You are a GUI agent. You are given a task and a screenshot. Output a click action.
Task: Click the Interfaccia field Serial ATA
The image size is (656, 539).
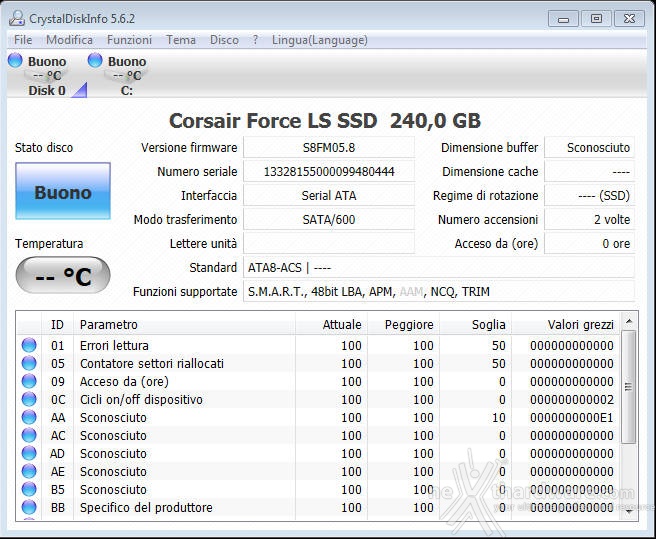[329, 195]
